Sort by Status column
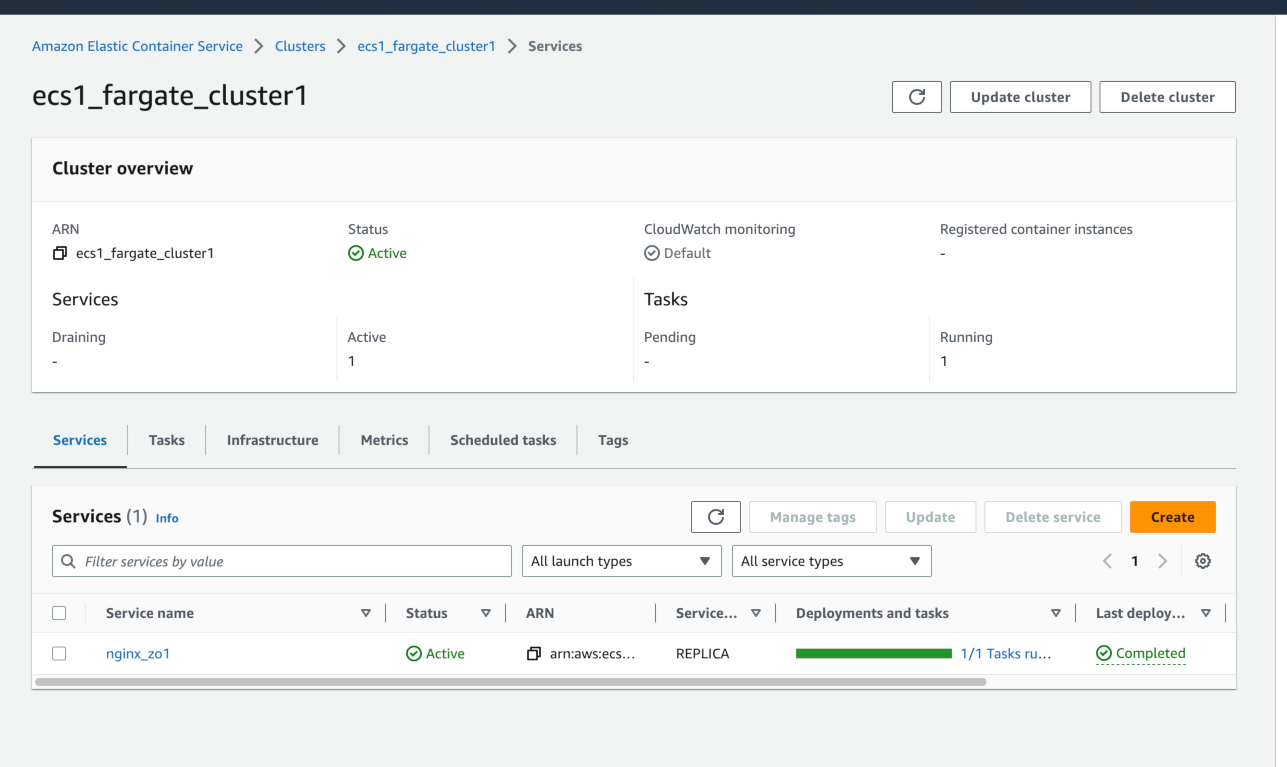 [486, 614]
